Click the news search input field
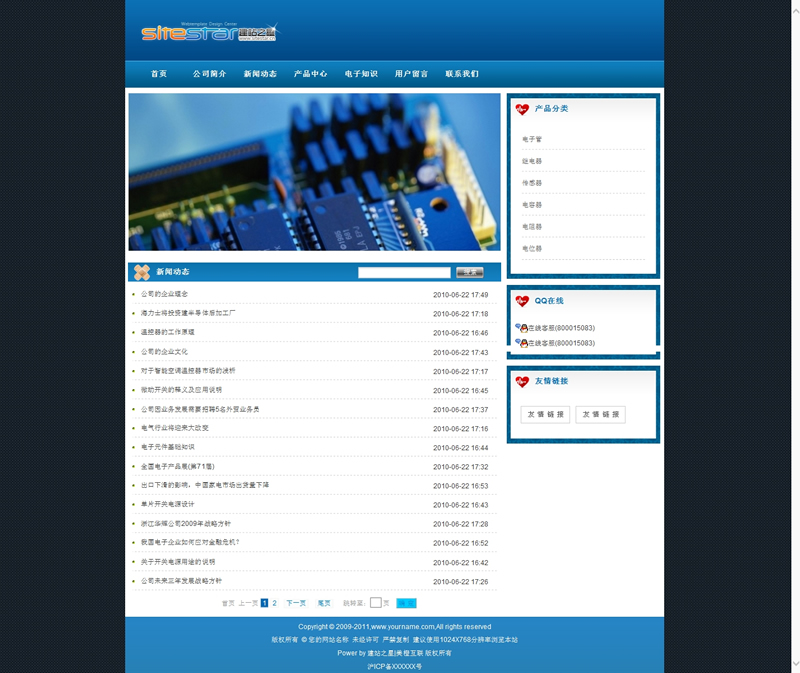Image resolution: width=800 pixels, height=673 pixels. tap(404, 272)
